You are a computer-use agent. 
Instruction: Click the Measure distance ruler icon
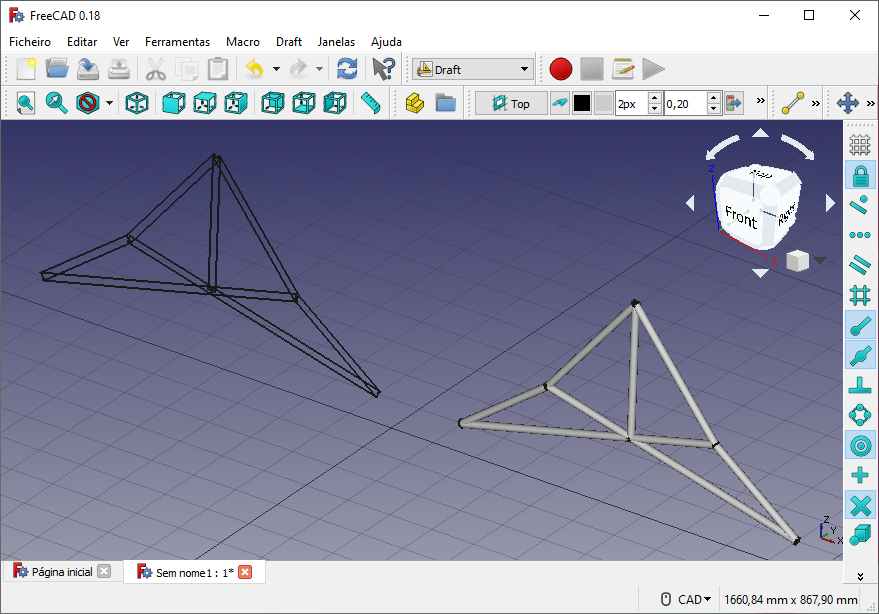(371, 103)
